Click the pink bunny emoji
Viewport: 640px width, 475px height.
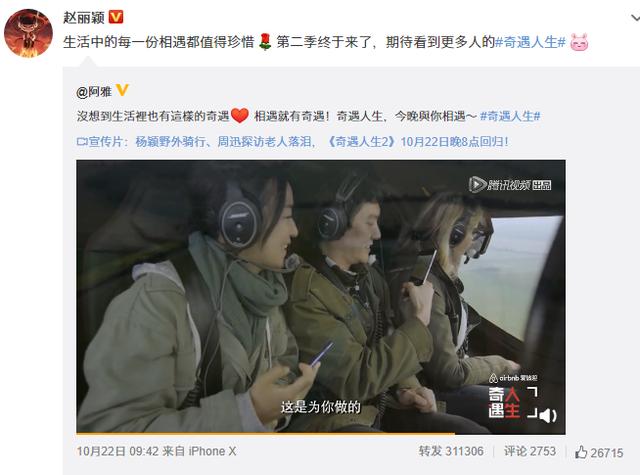(579, 42)
